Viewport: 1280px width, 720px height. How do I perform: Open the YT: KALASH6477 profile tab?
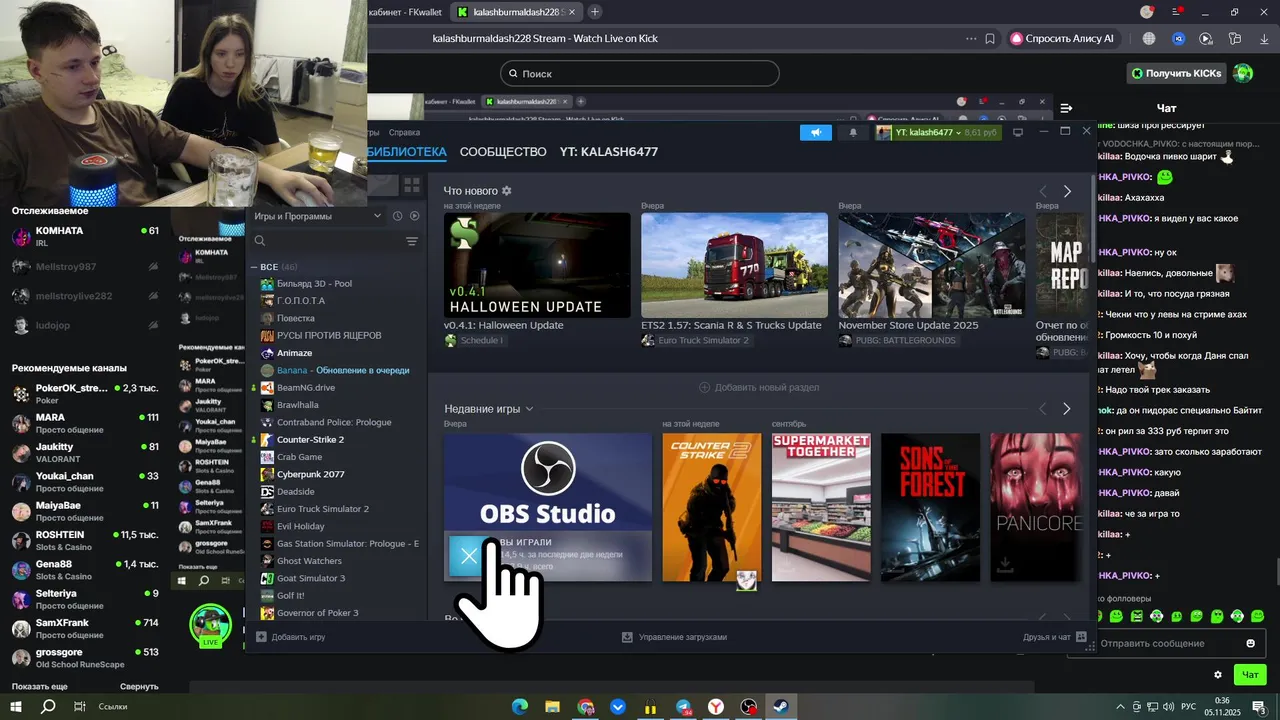coord(609,152)
